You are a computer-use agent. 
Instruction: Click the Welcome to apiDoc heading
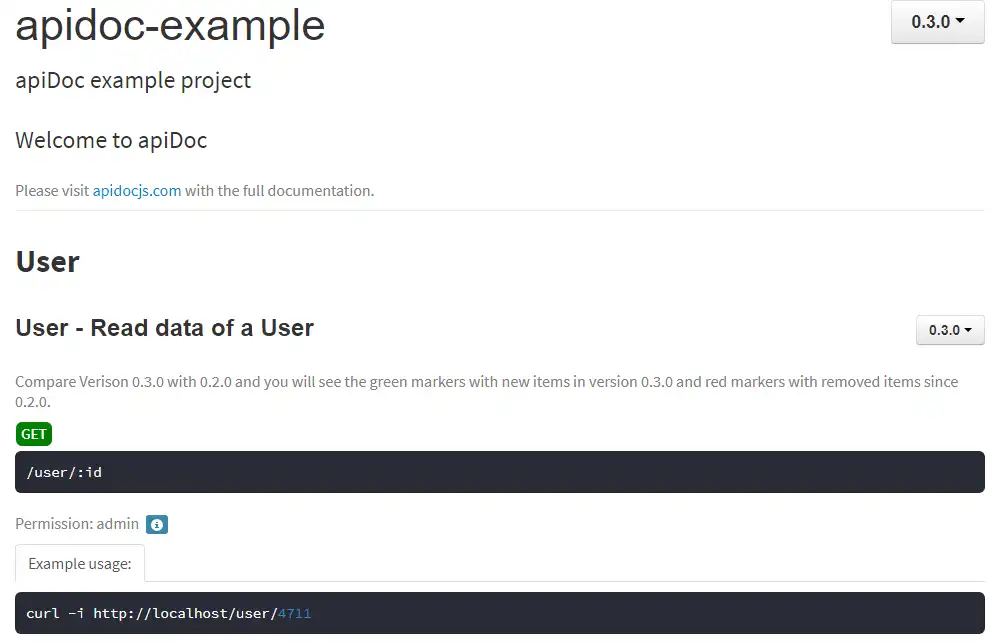coord(111,140)
